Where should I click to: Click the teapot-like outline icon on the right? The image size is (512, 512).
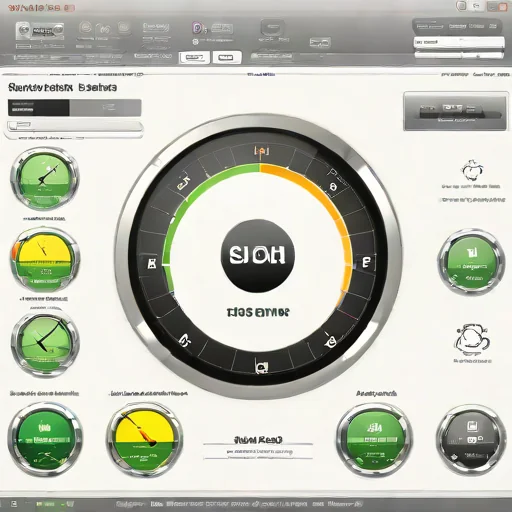(x=471, y=339)
